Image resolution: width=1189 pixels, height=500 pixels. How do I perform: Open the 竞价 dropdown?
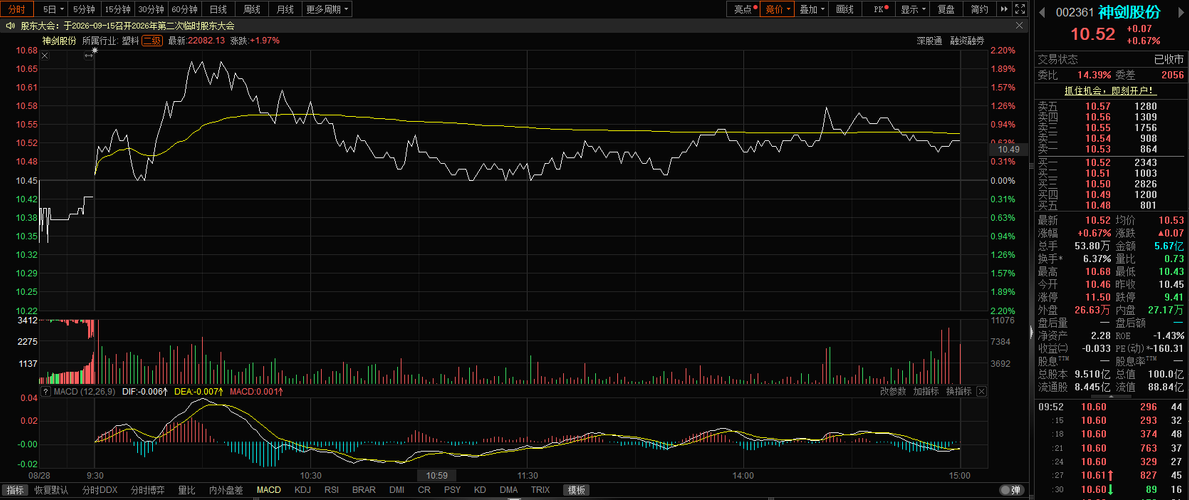click(777, 9)
